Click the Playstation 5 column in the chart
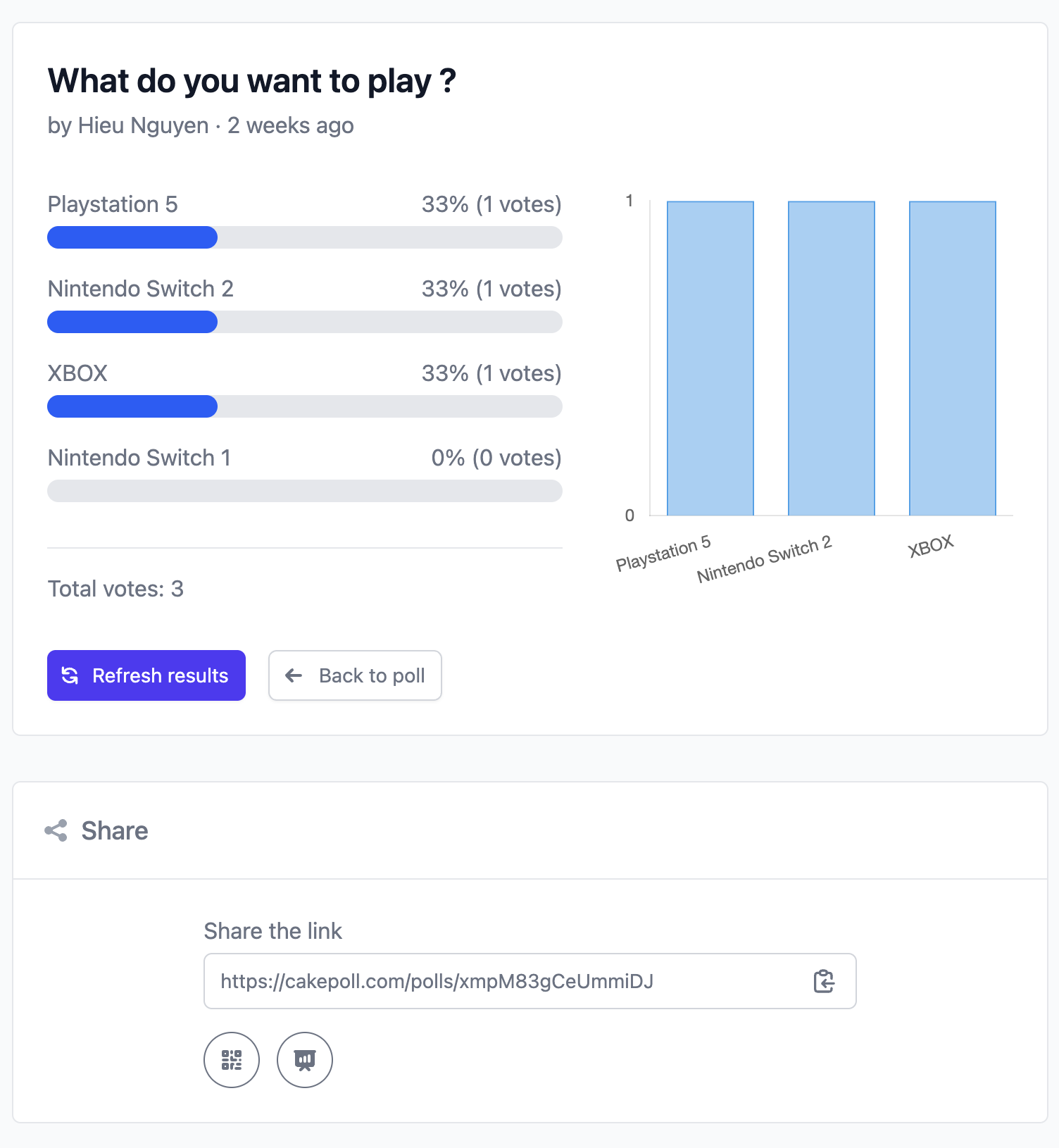 point(710,358)
